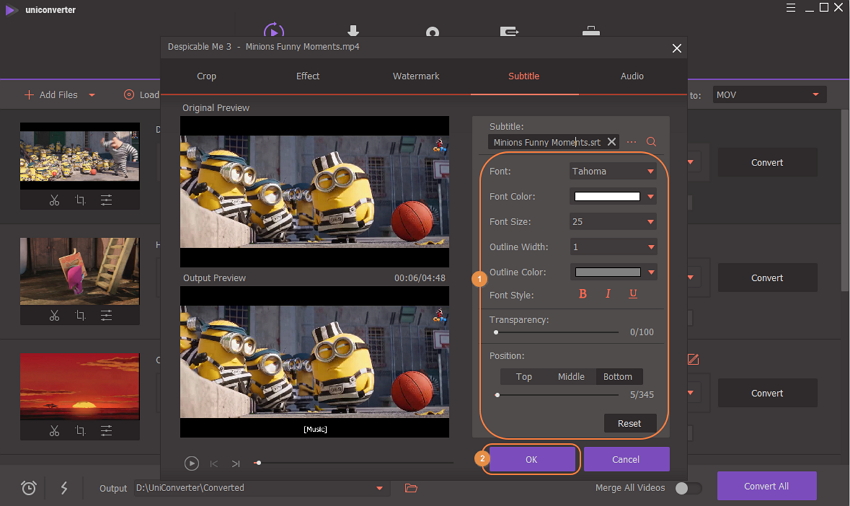The width and height of the screenshot is (850, 506).
Task: Toggle underline font style
Action: click(633, 294)
